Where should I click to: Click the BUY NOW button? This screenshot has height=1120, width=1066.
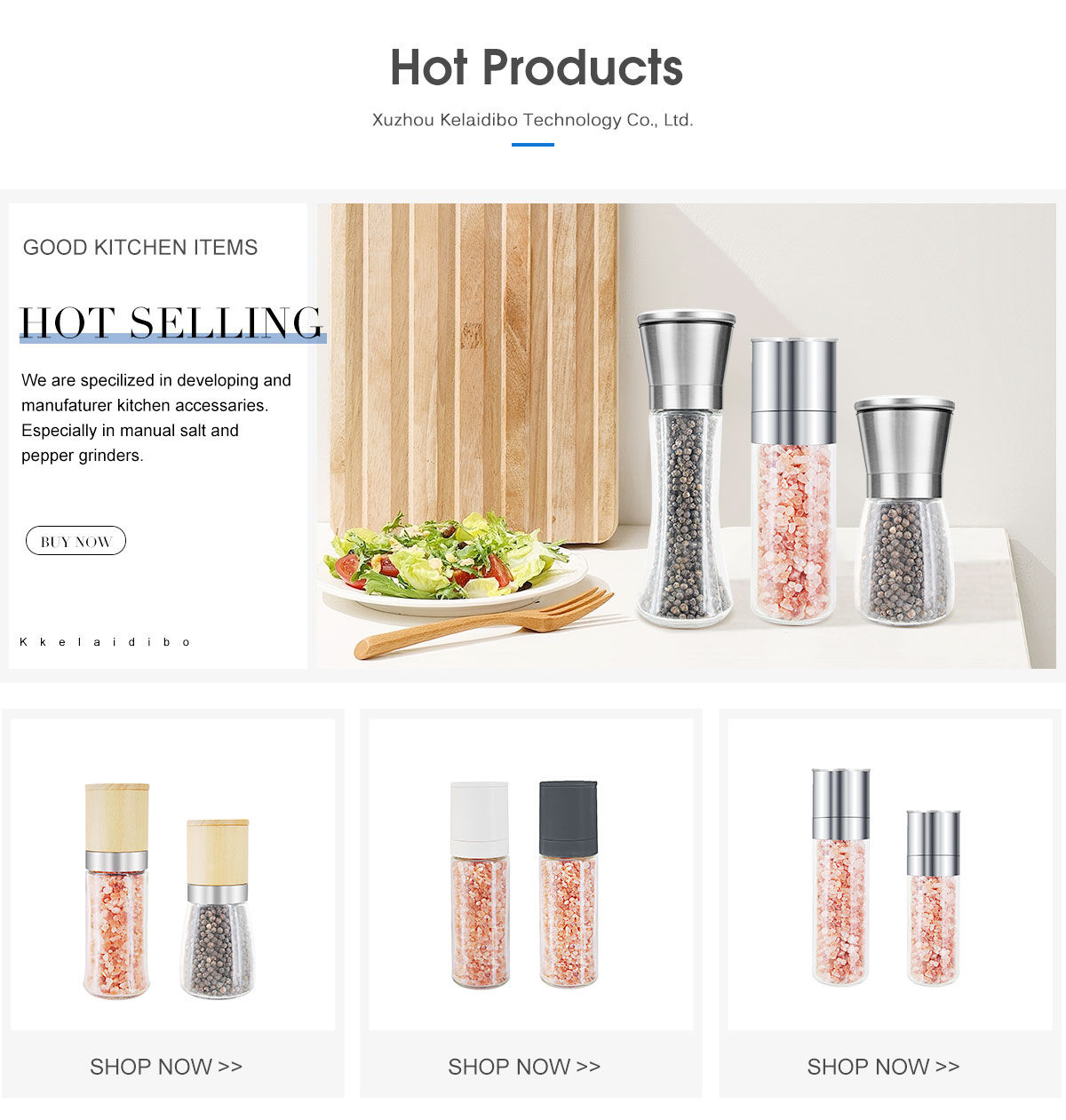[x=76, y=541]
